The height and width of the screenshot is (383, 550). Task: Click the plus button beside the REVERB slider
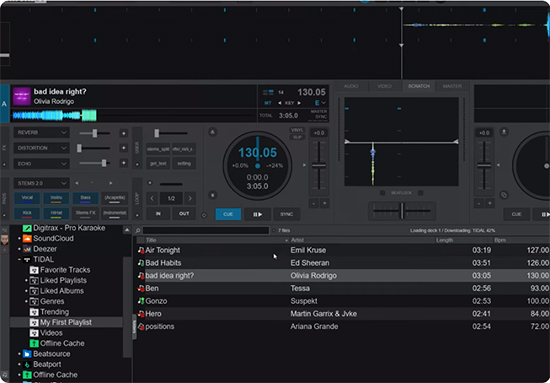tap(123, 133)
